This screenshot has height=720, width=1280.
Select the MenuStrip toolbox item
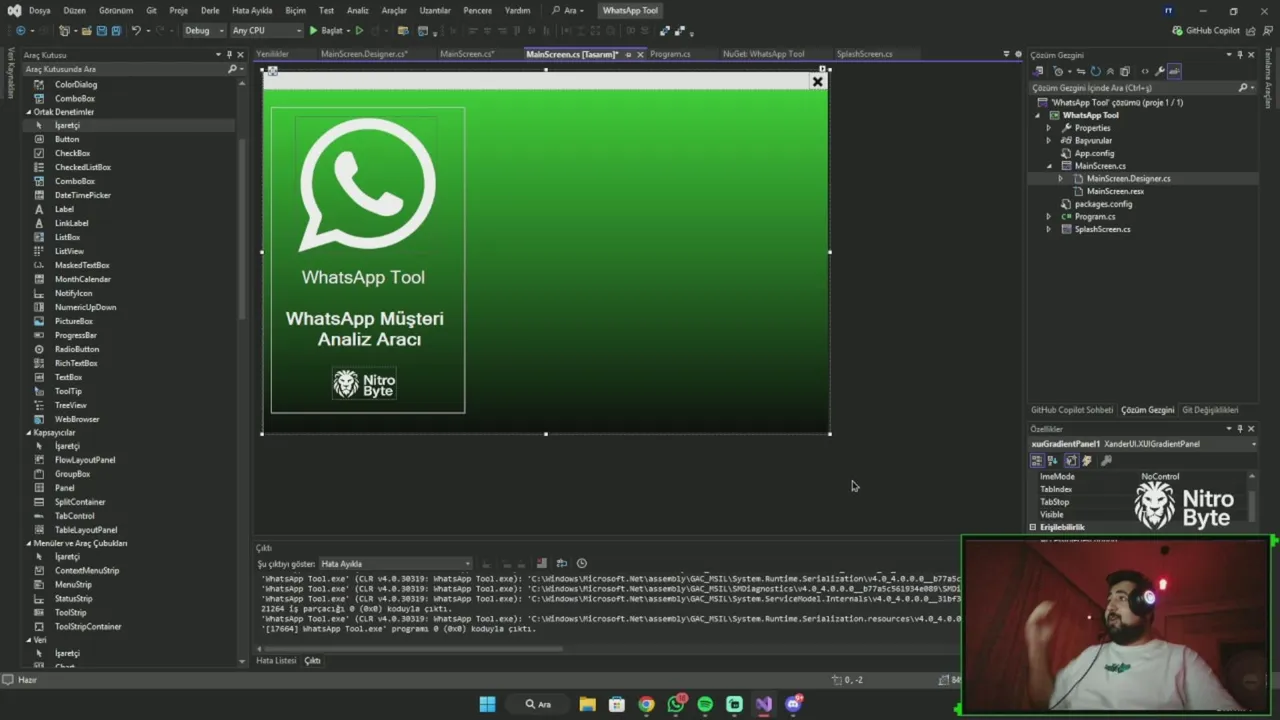(x=73, y=584)
